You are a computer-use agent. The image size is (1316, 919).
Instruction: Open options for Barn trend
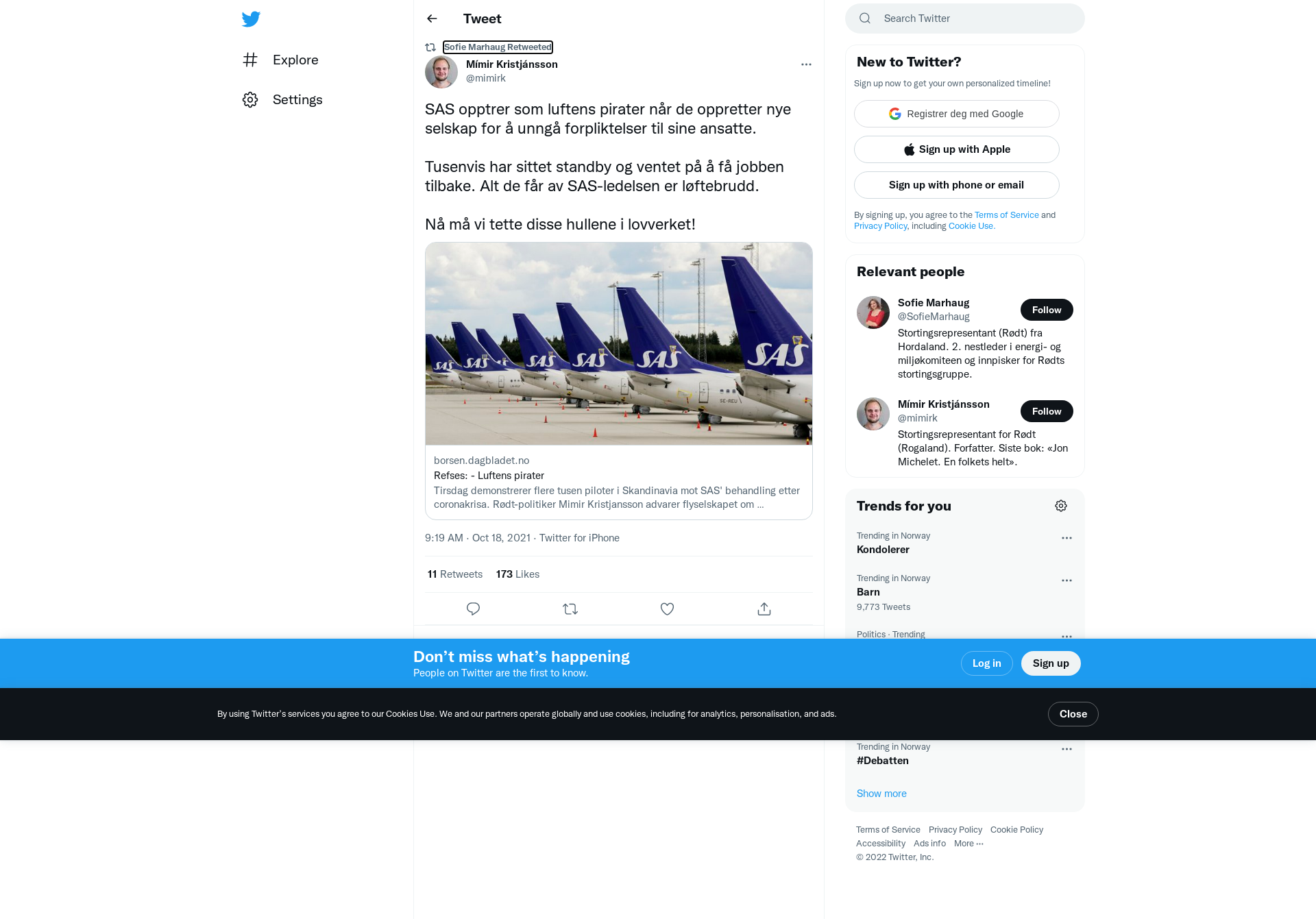point(1067,580)
